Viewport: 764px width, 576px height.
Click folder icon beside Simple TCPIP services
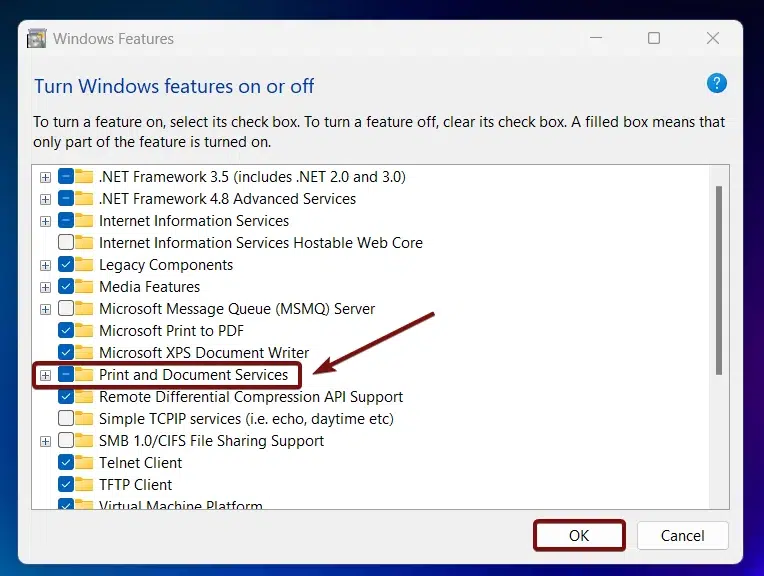pos(84,419)
